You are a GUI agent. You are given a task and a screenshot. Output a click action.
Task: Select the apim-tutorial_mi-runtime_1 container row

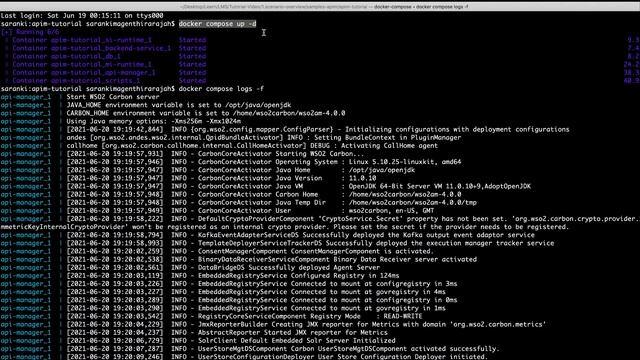(x=105, y=64)
